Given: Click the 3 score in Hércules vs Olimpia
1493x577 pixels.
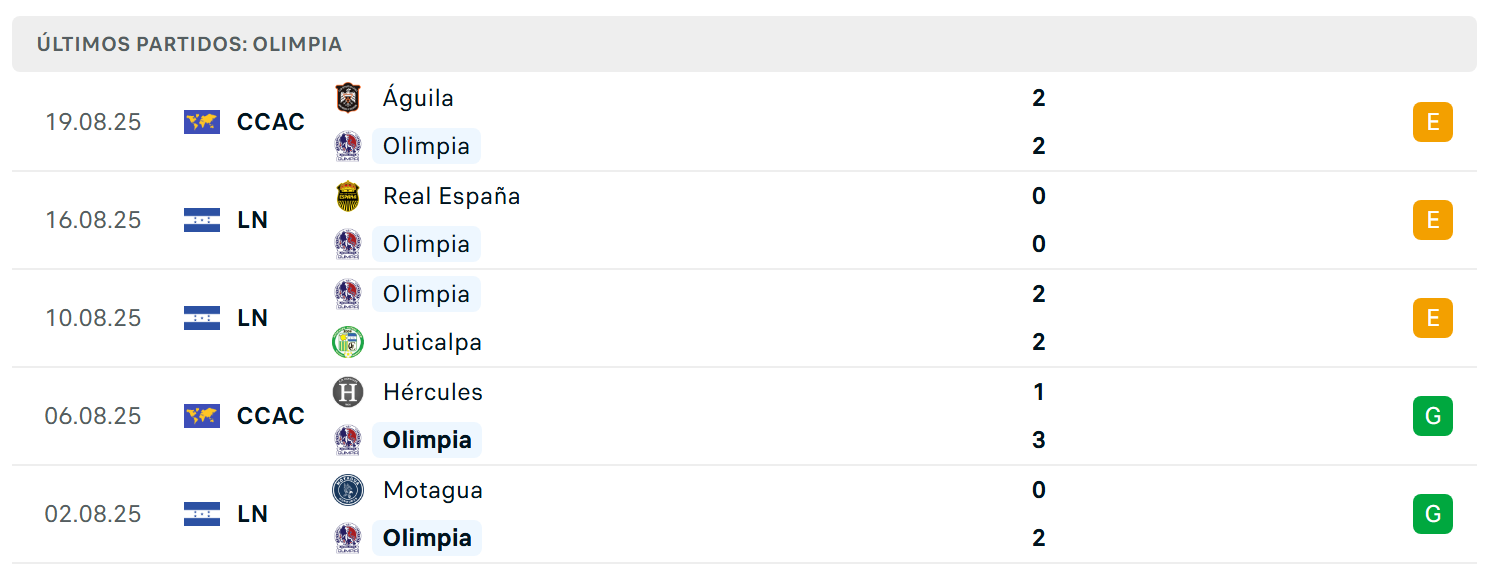Looking at the screenshot, I should tap(1039, 440).
